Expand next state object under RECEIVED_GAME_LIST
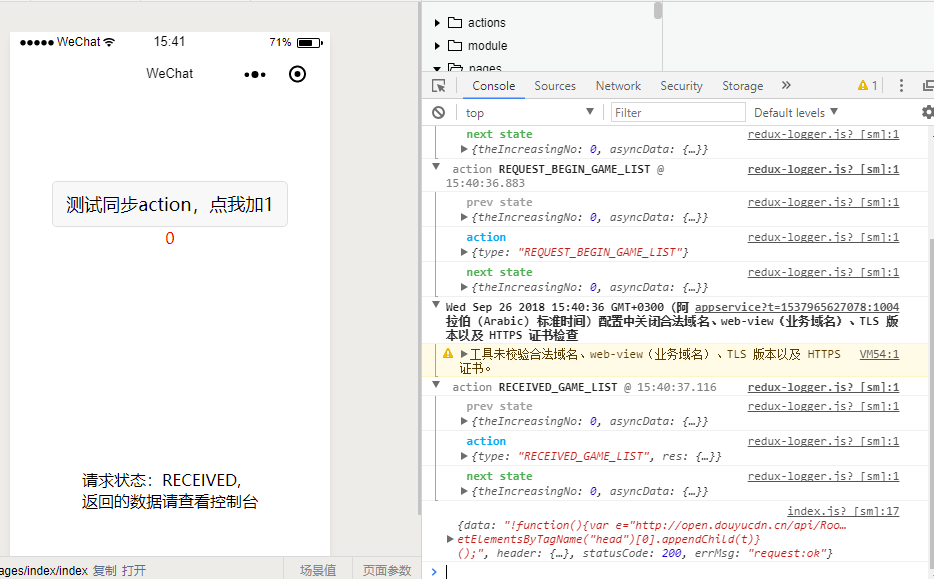The image size is (934, 579). pyautogui.click(x=464, y=491)
